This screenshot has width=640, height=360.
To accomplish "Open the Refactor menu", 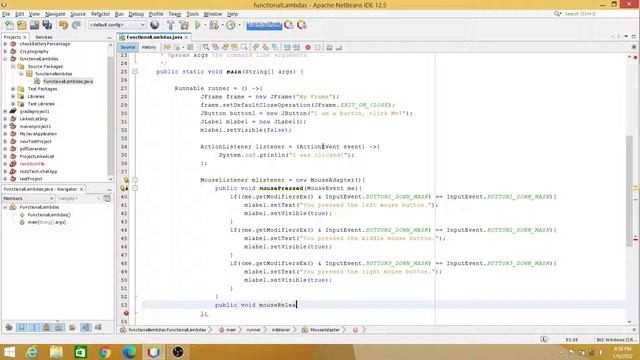I will tap(100, 14).
